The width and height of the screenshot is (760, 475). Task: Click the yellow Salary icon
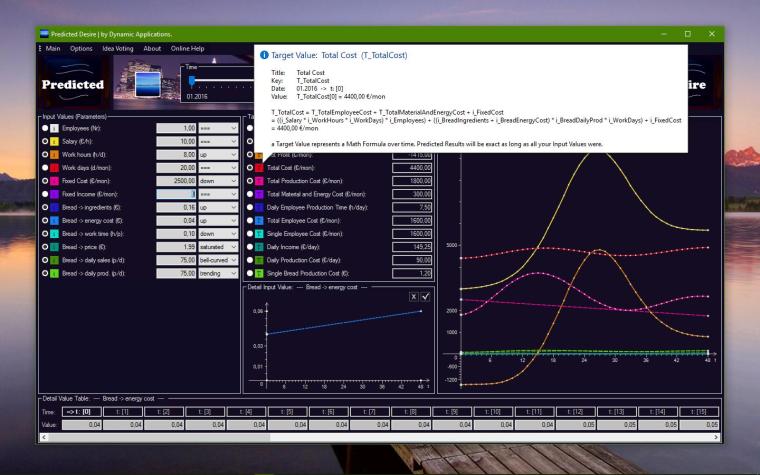click(x=54, y=141)
